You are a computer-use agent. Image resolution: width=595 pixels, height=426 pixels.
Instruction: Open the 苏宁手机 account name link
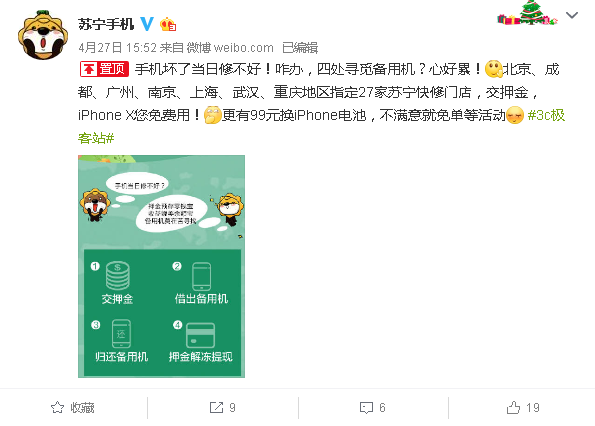coord(106,24)
